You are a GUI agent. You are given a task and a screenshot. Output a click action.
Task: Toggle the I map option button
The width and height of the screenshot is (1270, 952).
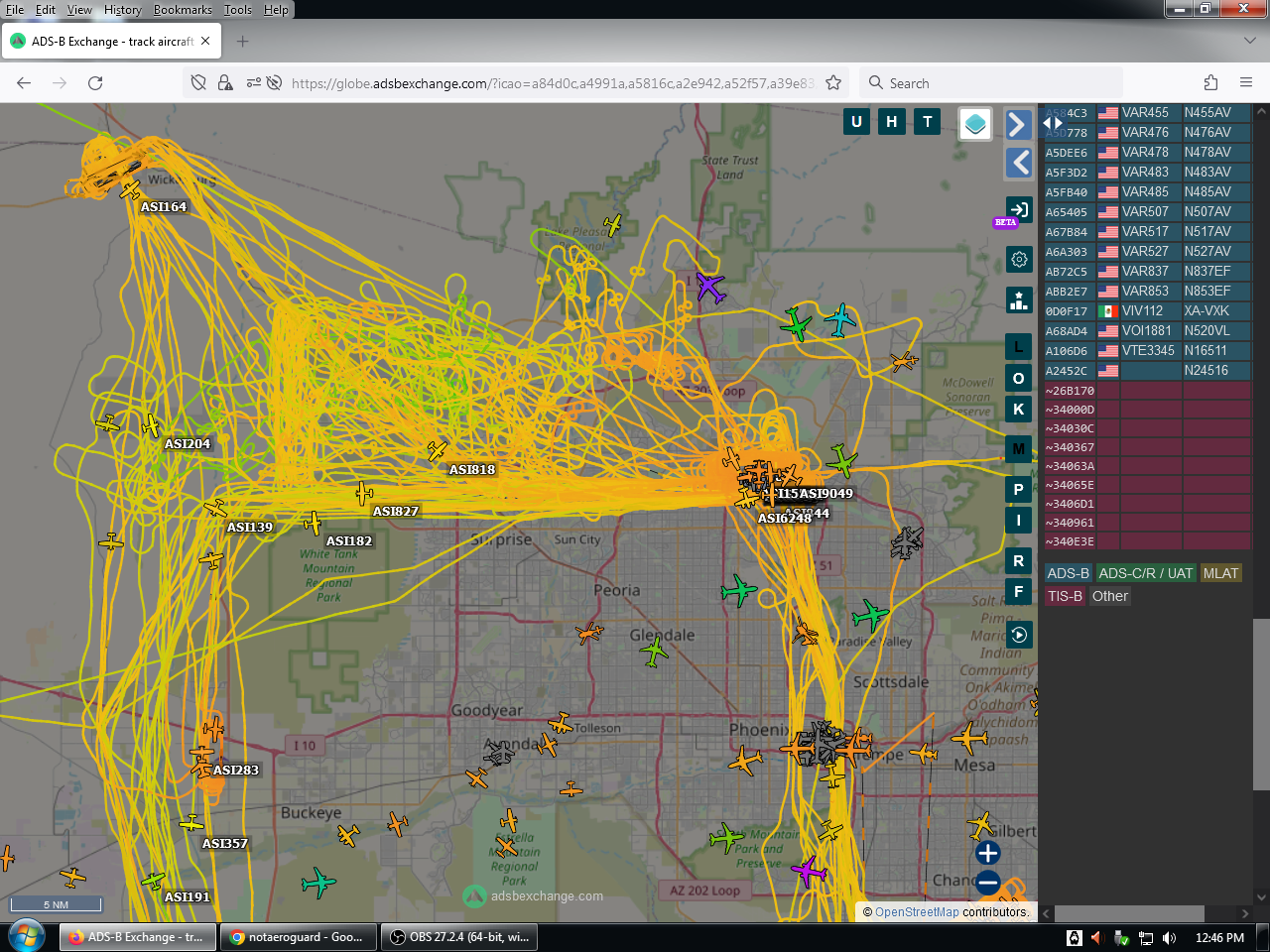pos(1019,520)
